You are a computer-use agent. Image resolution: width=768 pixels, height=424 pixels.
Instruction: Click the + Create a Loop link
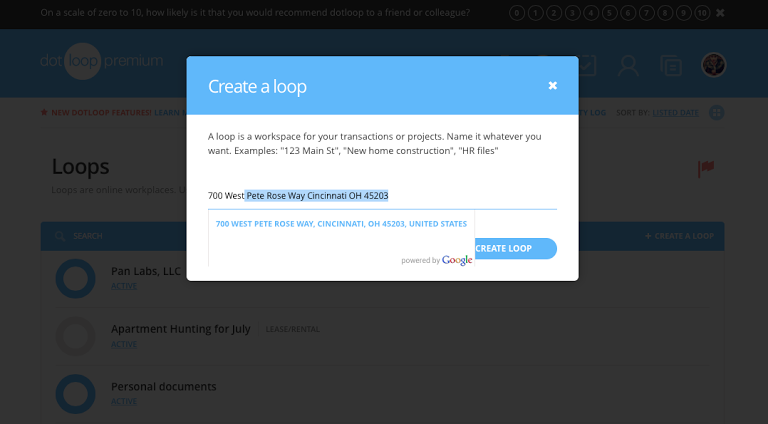679,236
